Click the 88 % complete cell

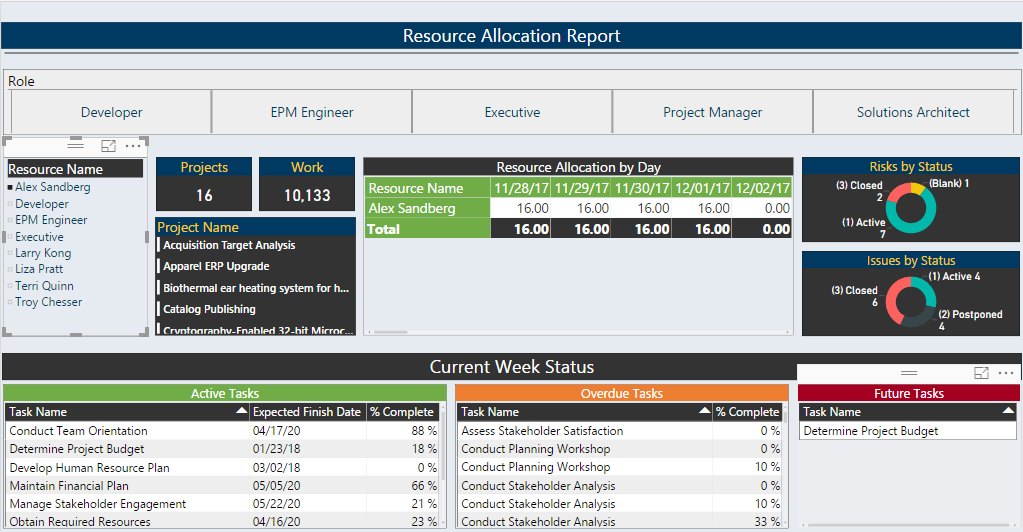pos(424,431)
